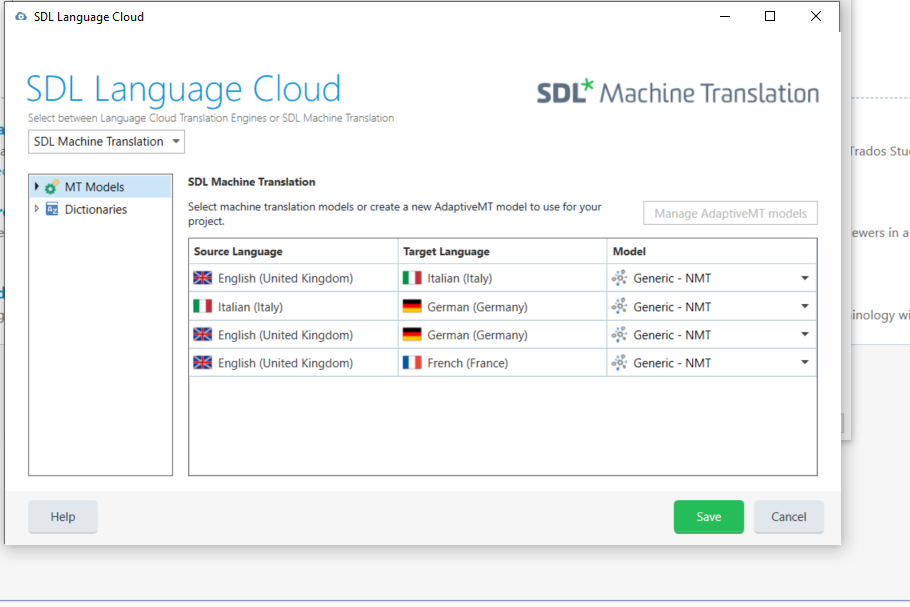The image size is (910, 607).
Task: Click the Dictionaries book icon
Action: 52,209
